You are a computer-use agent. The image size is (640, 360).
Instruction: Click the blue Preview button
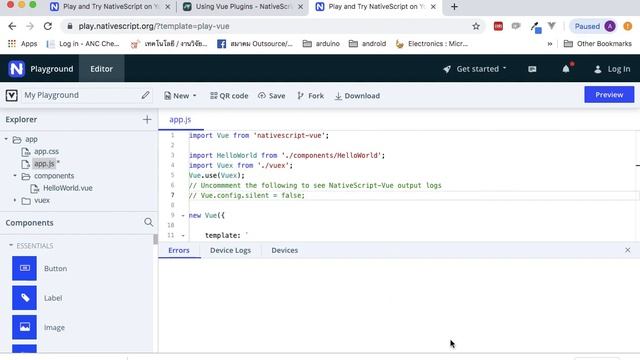pyautogui.click(x=609, y=95)
